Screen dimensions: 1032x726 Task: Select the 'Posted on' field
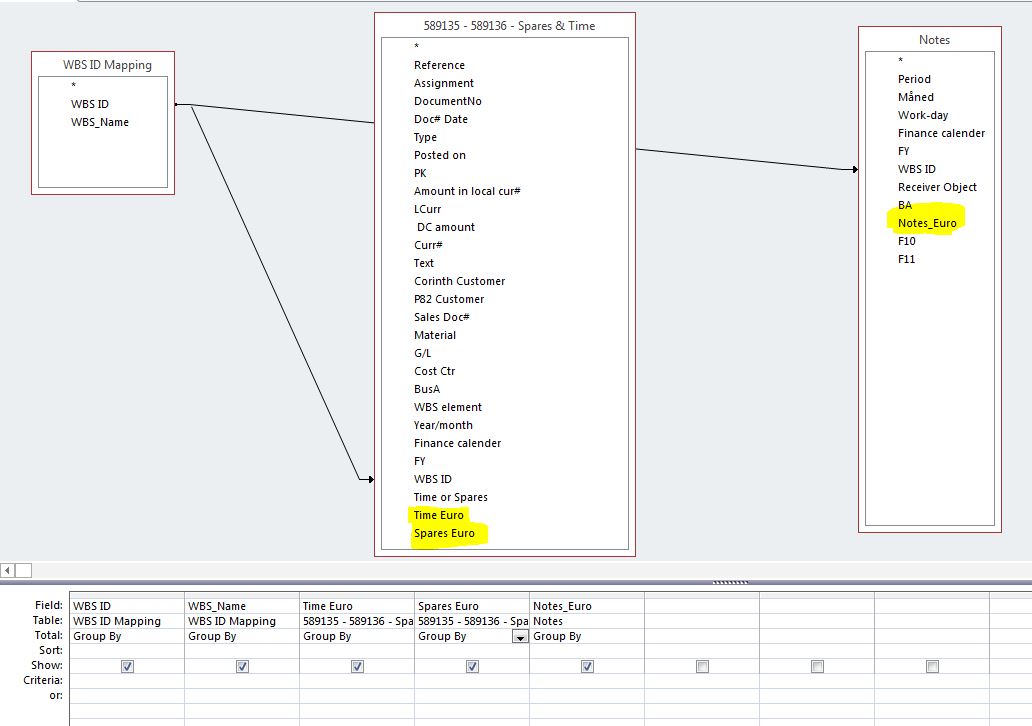coord(440,155)
